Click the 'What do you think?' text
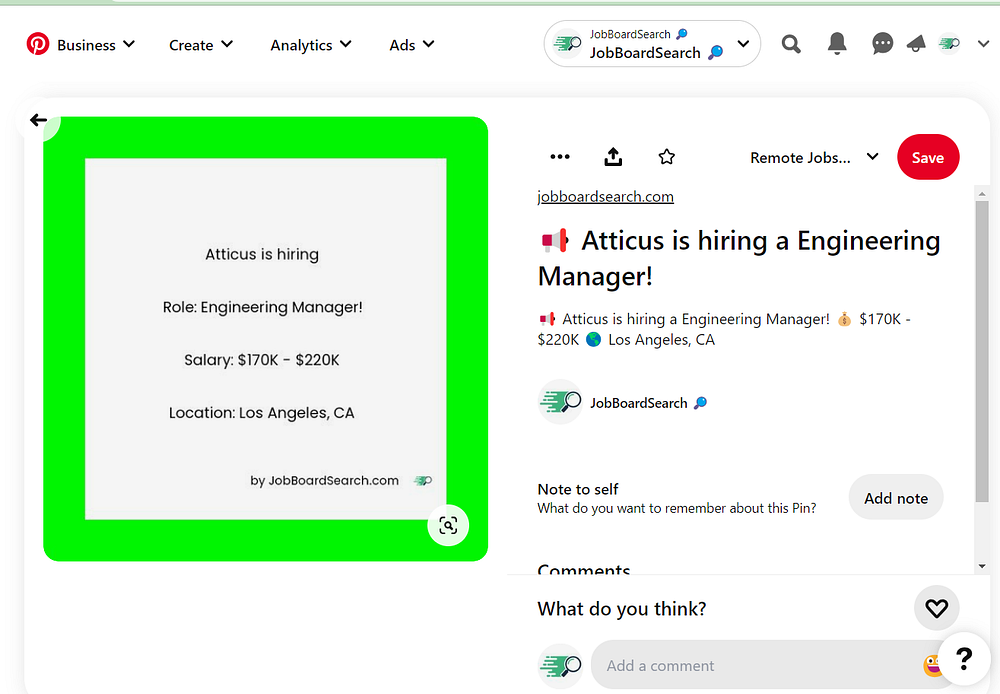This screenshot has width=1000, height=694. 622,609
